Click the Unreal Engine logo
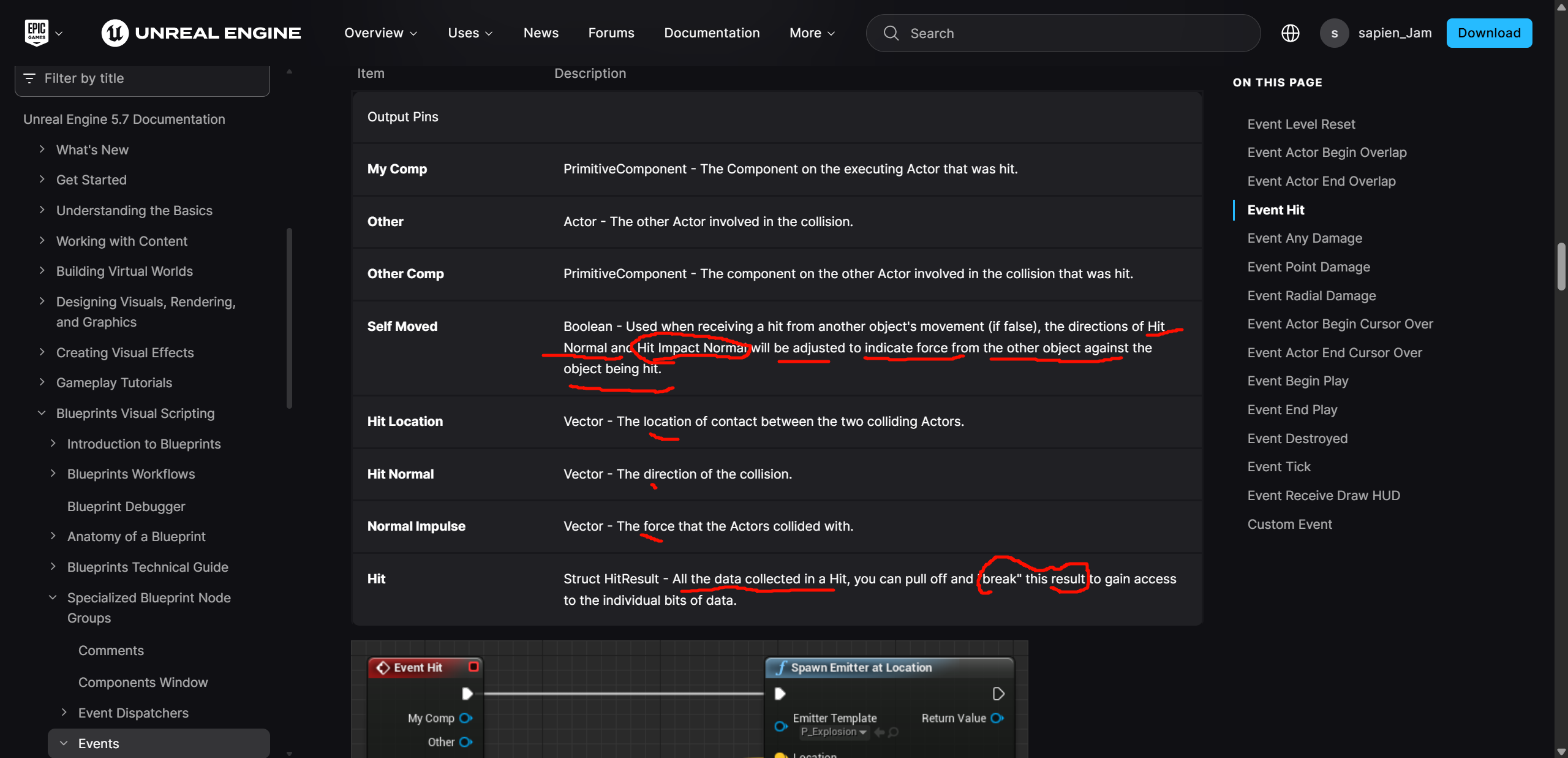The image size is (1568, 758). pyautogui.click(x=201, y=33)
